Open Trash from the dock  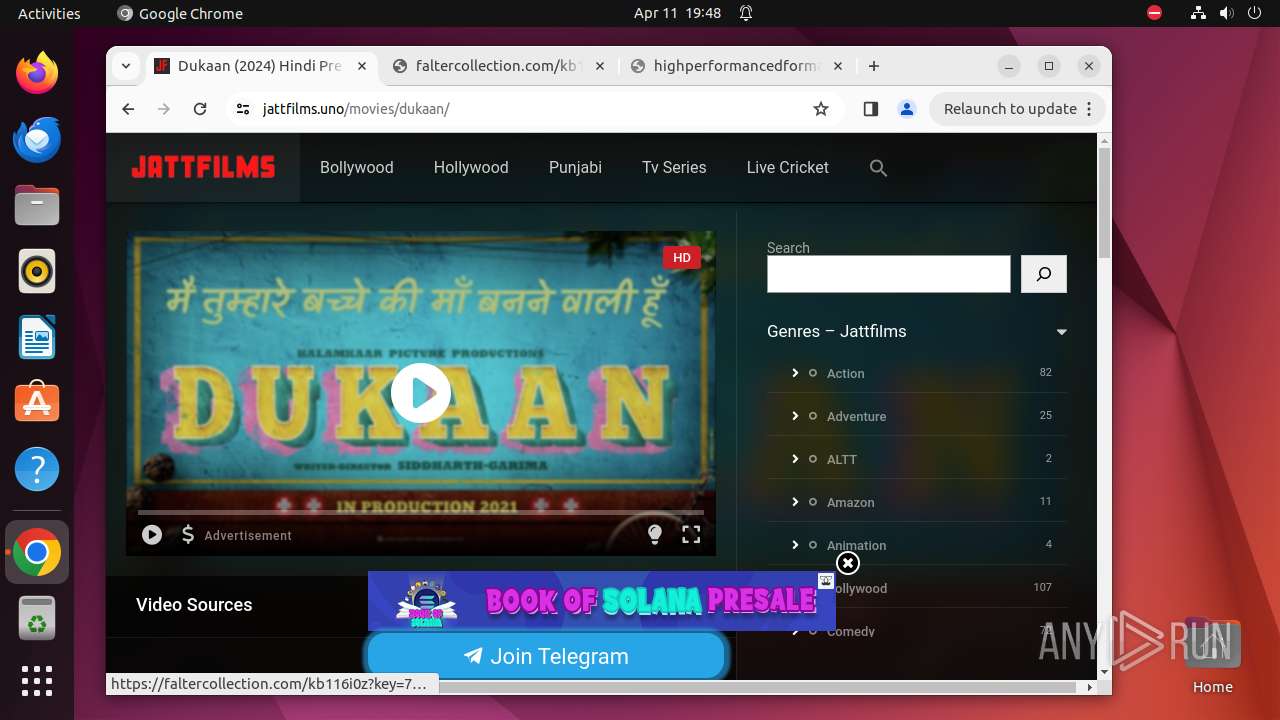(x=37, y=619)
